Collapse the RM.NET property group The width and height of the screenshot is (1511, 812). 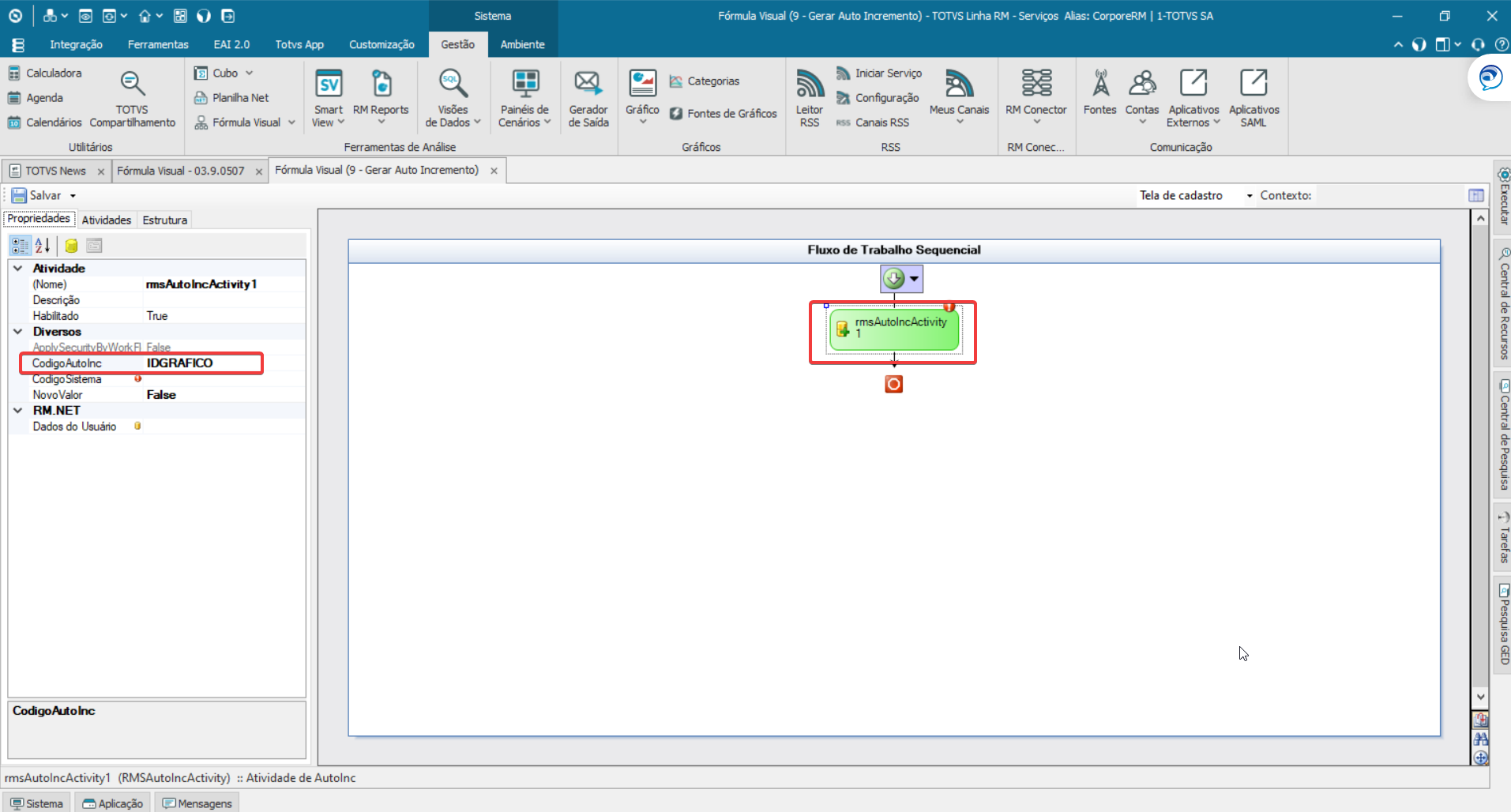tap(18, 411)
